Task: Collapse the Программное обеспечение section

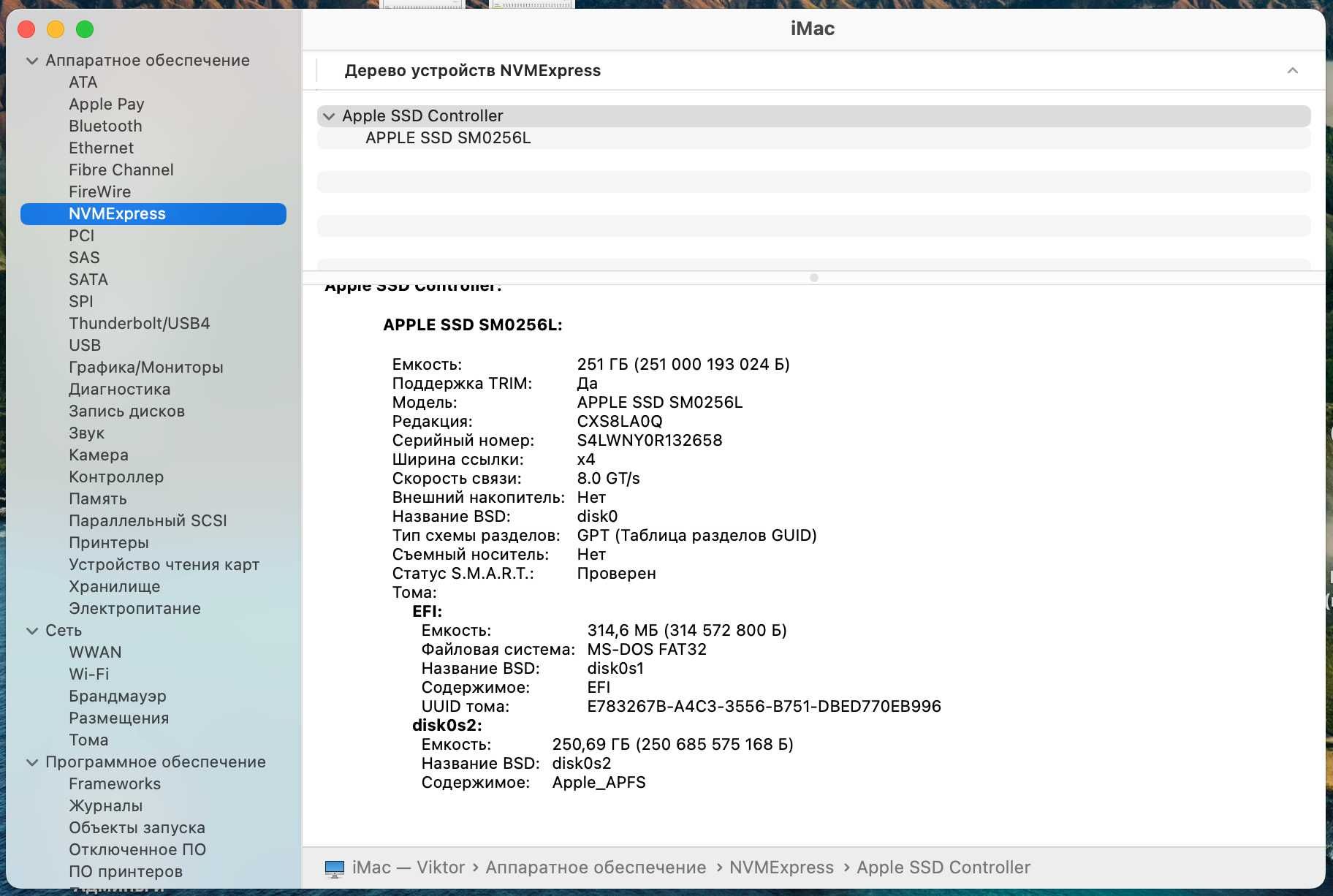Action: pos(32,762)
